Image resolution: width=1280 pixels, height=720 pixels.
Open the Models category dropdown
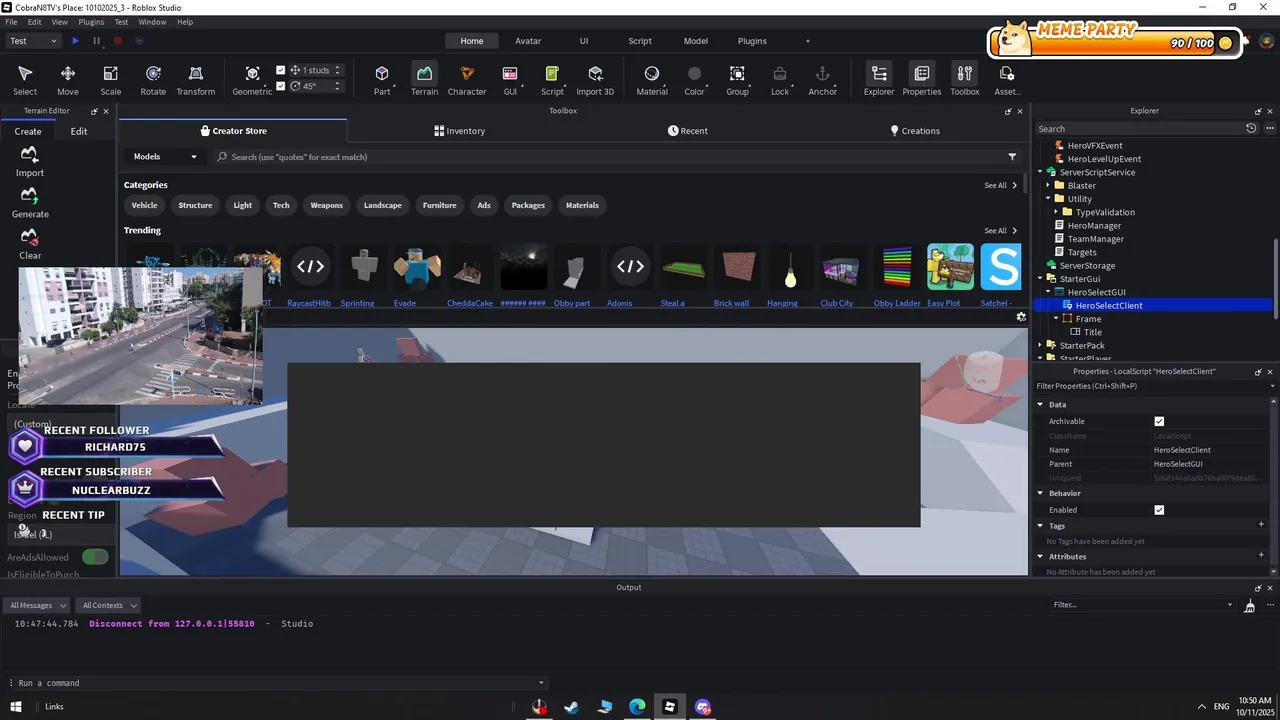(166, 157)
